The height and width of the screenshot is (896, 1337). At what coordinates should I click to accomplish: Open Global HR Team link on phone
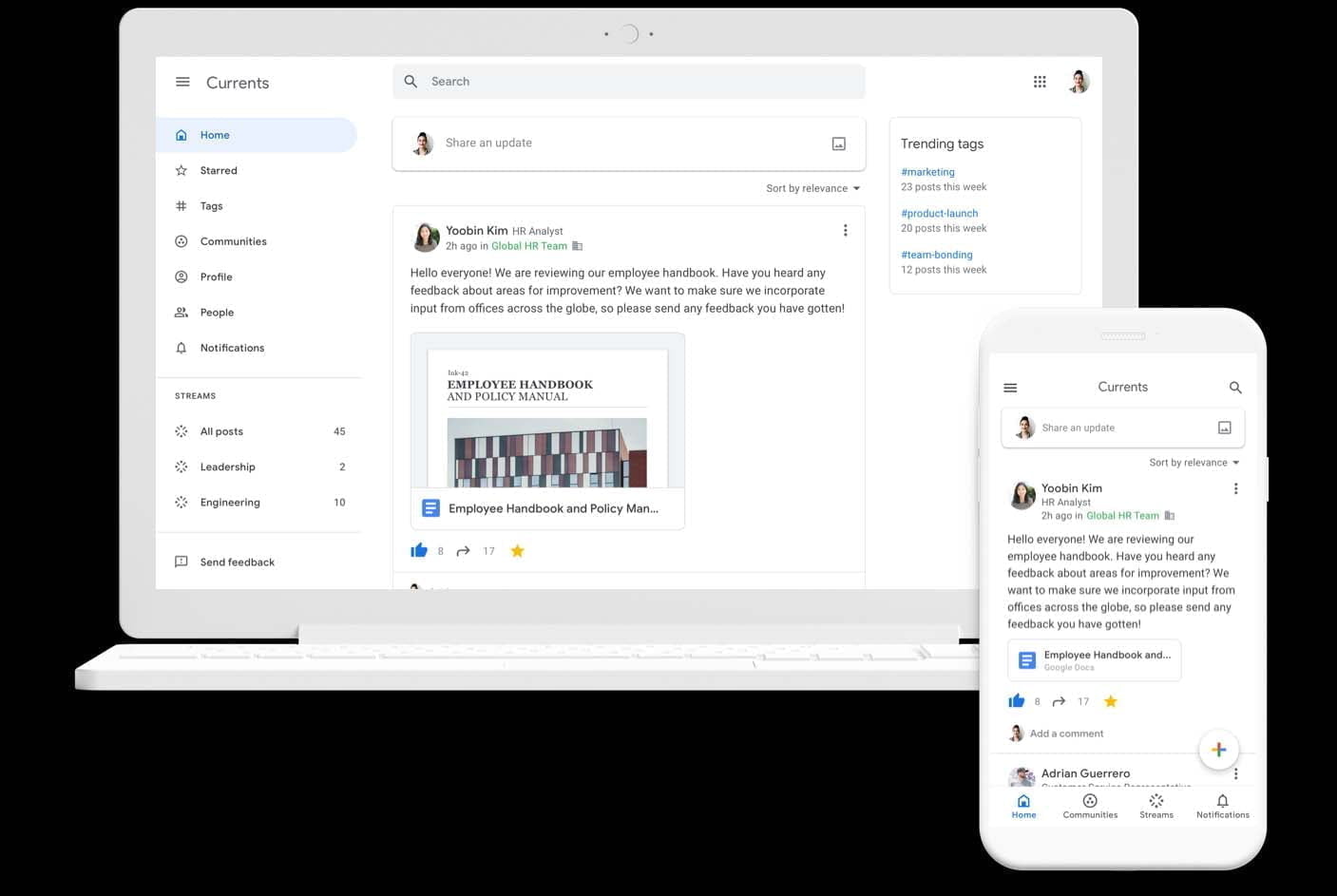coord(1122,516)
